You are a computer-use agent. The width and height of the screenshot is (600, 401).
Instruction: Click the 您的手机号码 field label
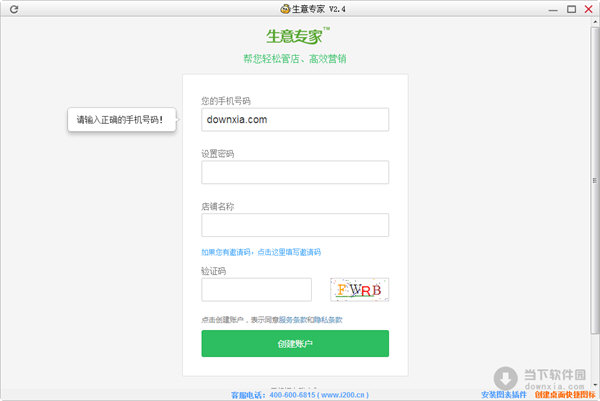tap(226, 101)
